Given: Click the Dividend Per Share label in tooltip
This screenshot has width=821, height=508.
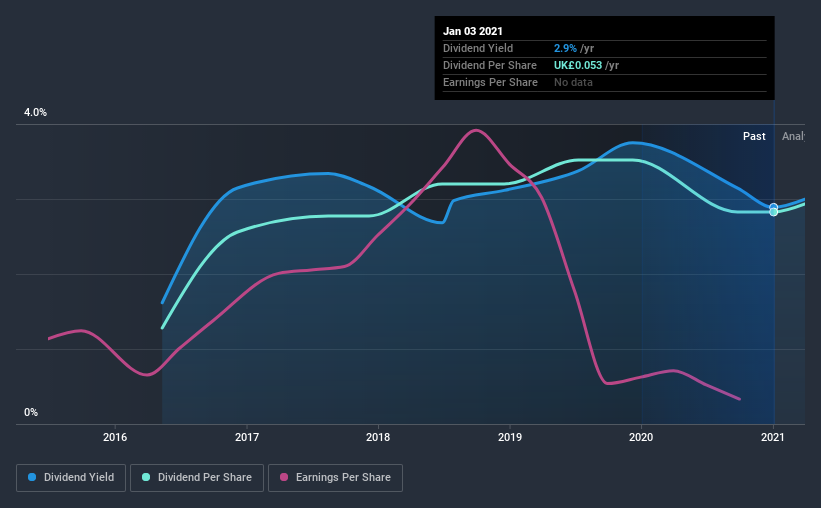Looking at the screenshot, I should pos(490,65).
